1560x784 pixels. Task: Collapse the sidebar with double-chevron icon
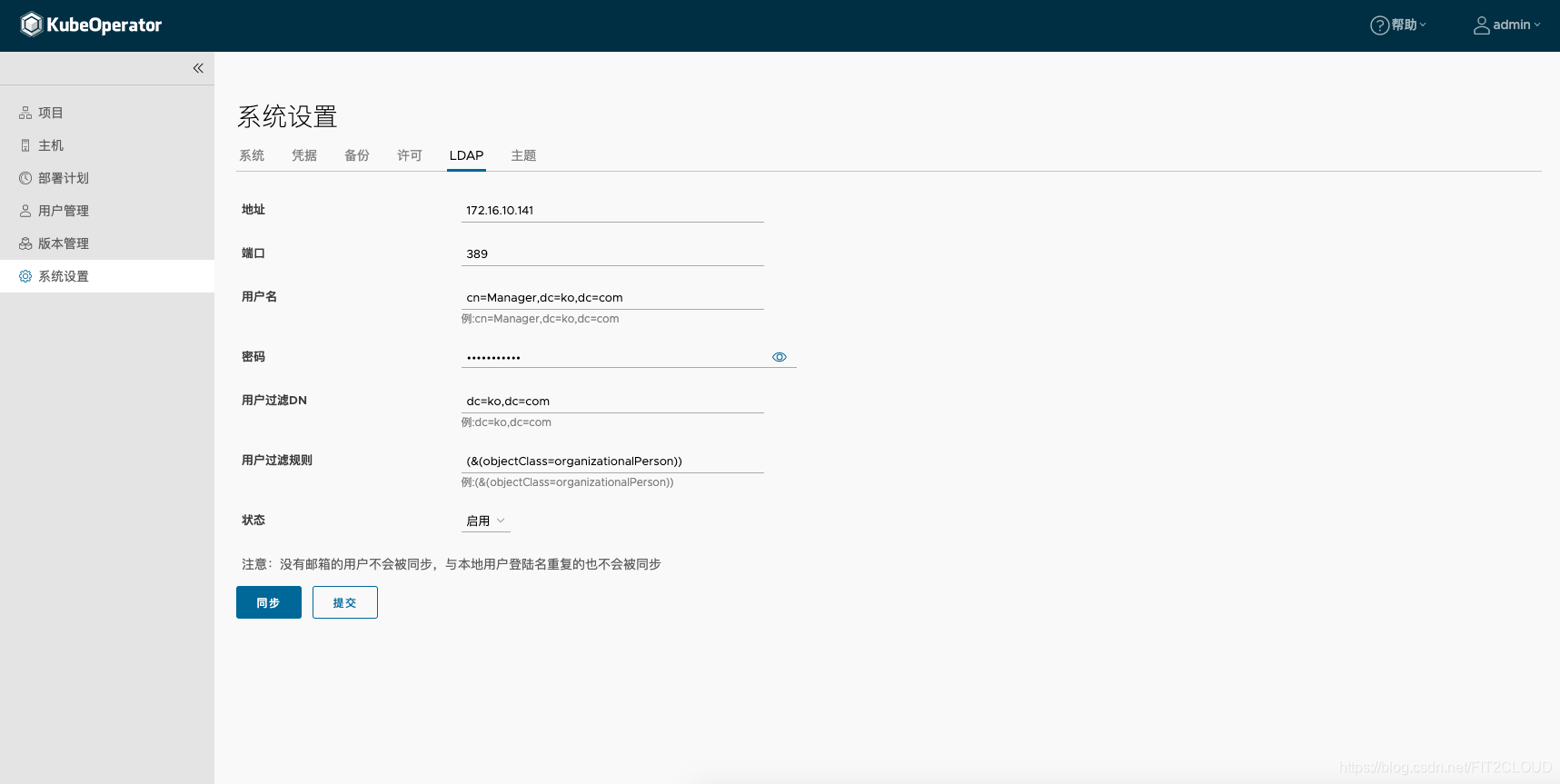pos(198,68)
